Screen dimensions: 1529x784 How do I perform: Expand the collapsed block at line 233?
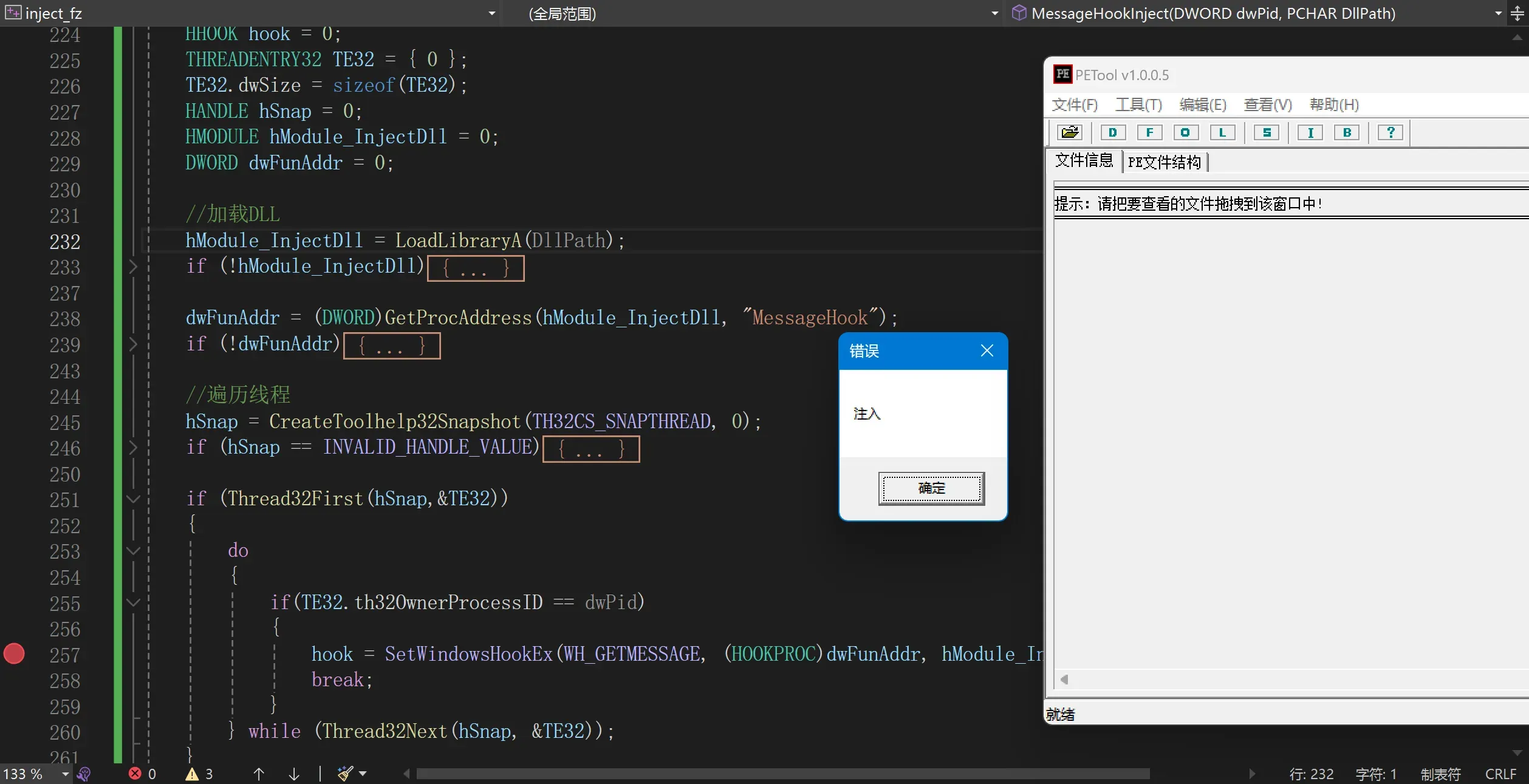click(133, 267)
